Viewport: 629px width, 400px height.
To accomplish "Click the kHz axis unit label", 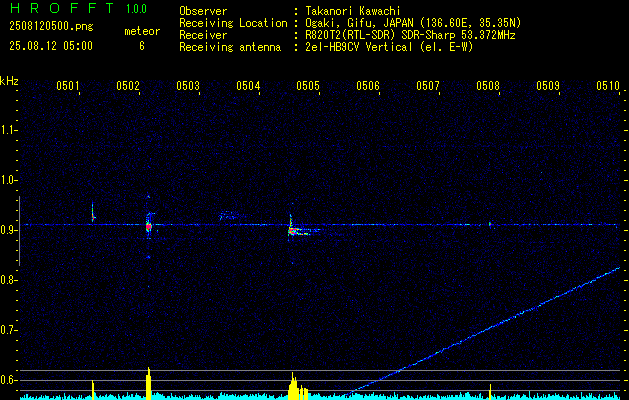I will tap(9, 81).
